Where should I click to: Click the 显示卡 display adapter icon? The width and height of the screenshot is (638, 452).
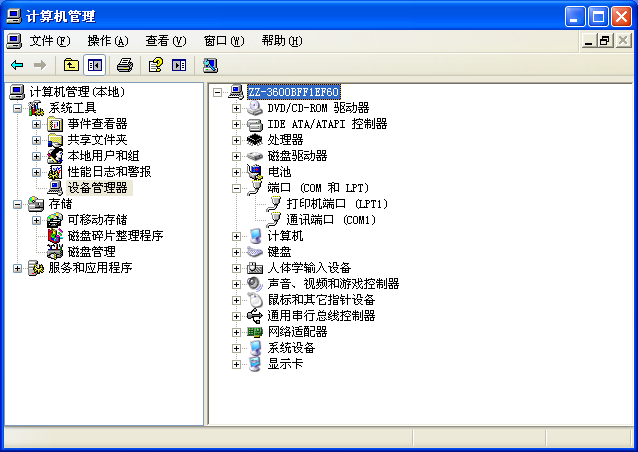(255, 364)
